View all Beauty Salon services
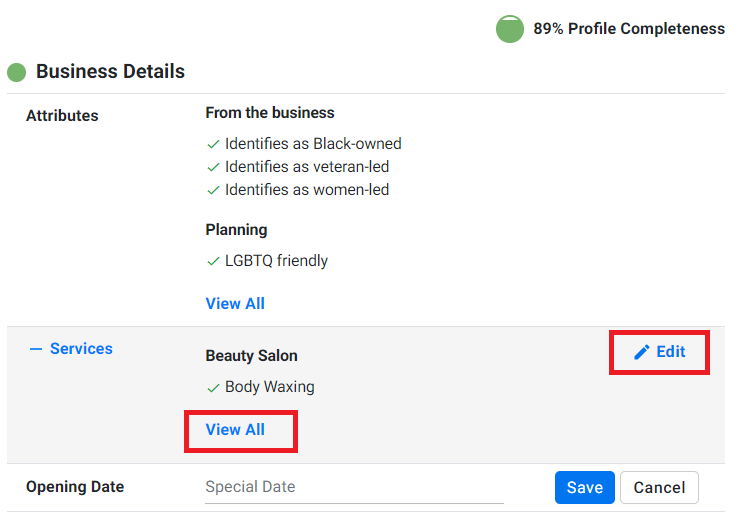This screenshot has width=739, height=523. click(235, 430)
